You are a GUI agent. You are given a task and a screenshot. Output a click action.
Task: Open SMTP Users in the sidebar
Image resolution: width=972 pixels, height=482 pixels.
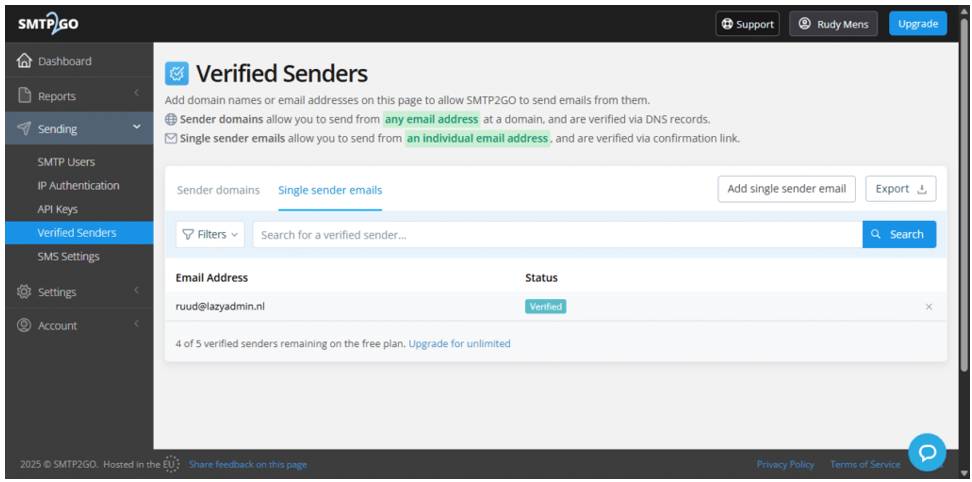pos(66,162)
